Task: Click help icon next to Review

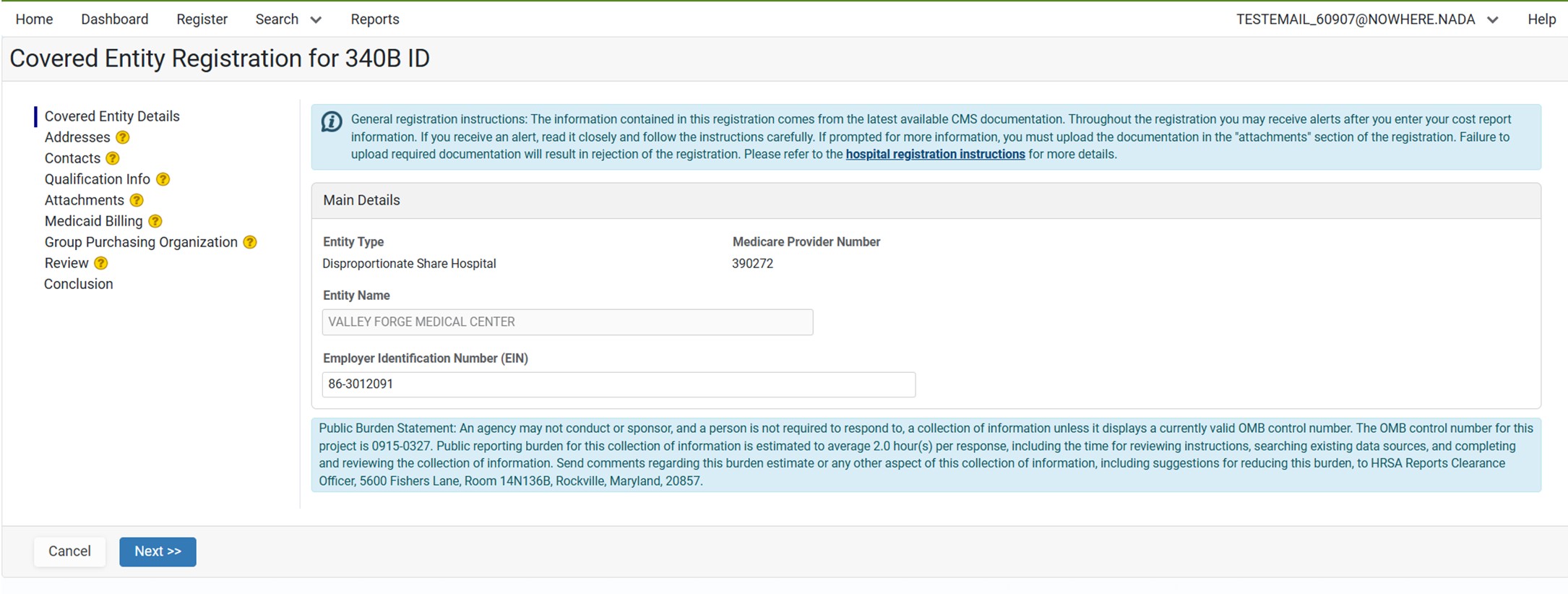Action: (101, 263)
